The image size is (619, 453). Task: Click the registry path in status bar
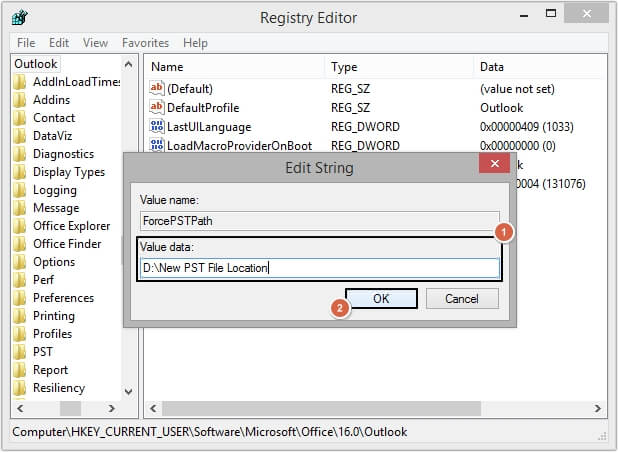(x=210, y=432)
